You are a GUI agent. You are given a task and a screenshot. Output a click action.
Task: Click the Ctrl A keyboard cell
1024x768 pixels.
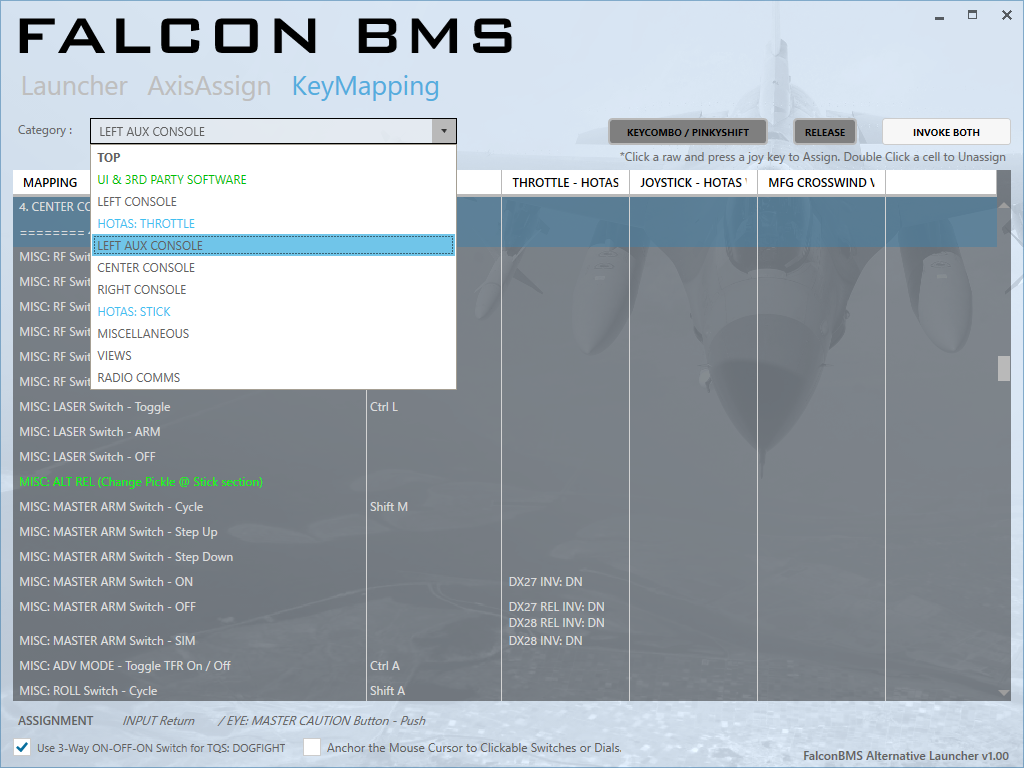coord(434,665)
